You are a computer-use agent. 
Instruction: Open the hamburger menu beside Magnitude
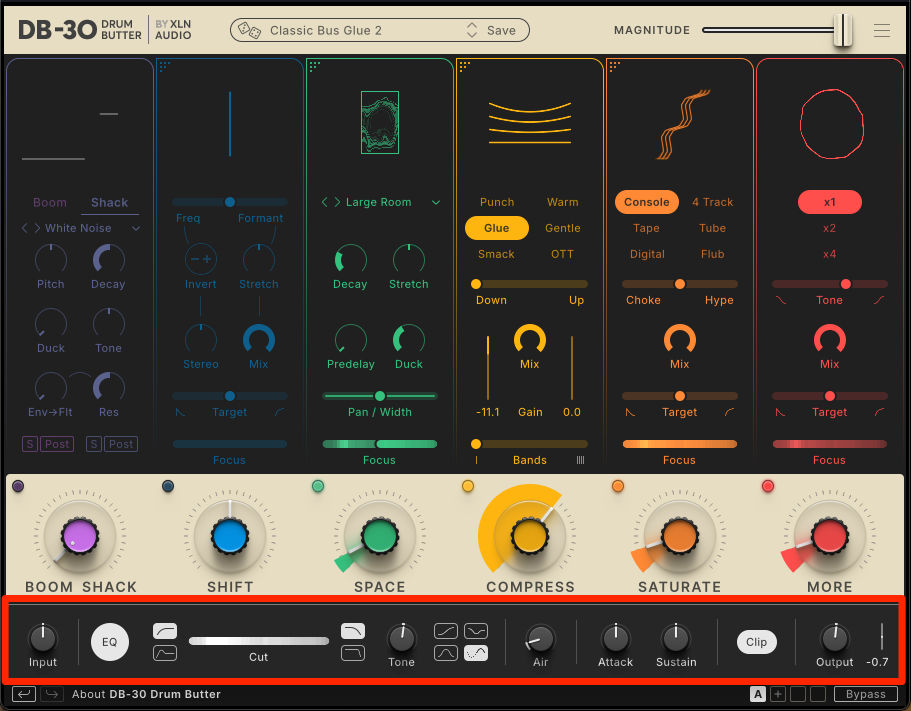[x=881, y=31]
